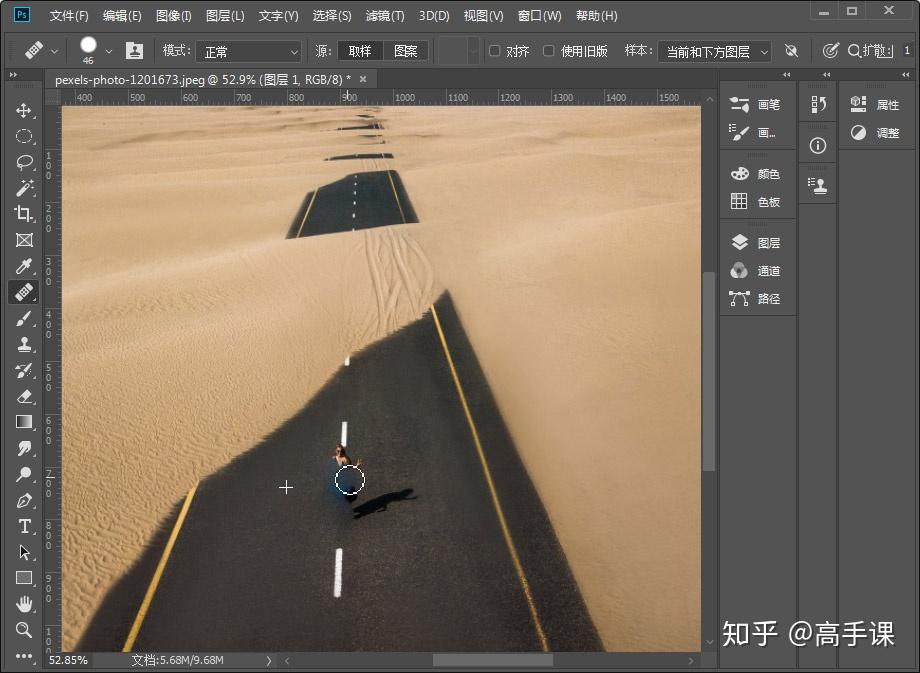Select the Brush tool
The height and width of the screenshot is (673, 920).
pos(24,318)
